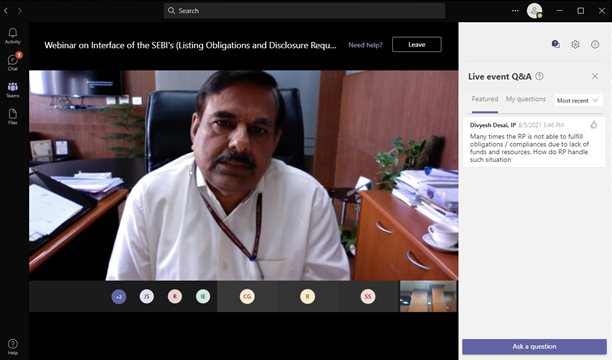
Task: Click the Need help? link
Action: point(365,45)
